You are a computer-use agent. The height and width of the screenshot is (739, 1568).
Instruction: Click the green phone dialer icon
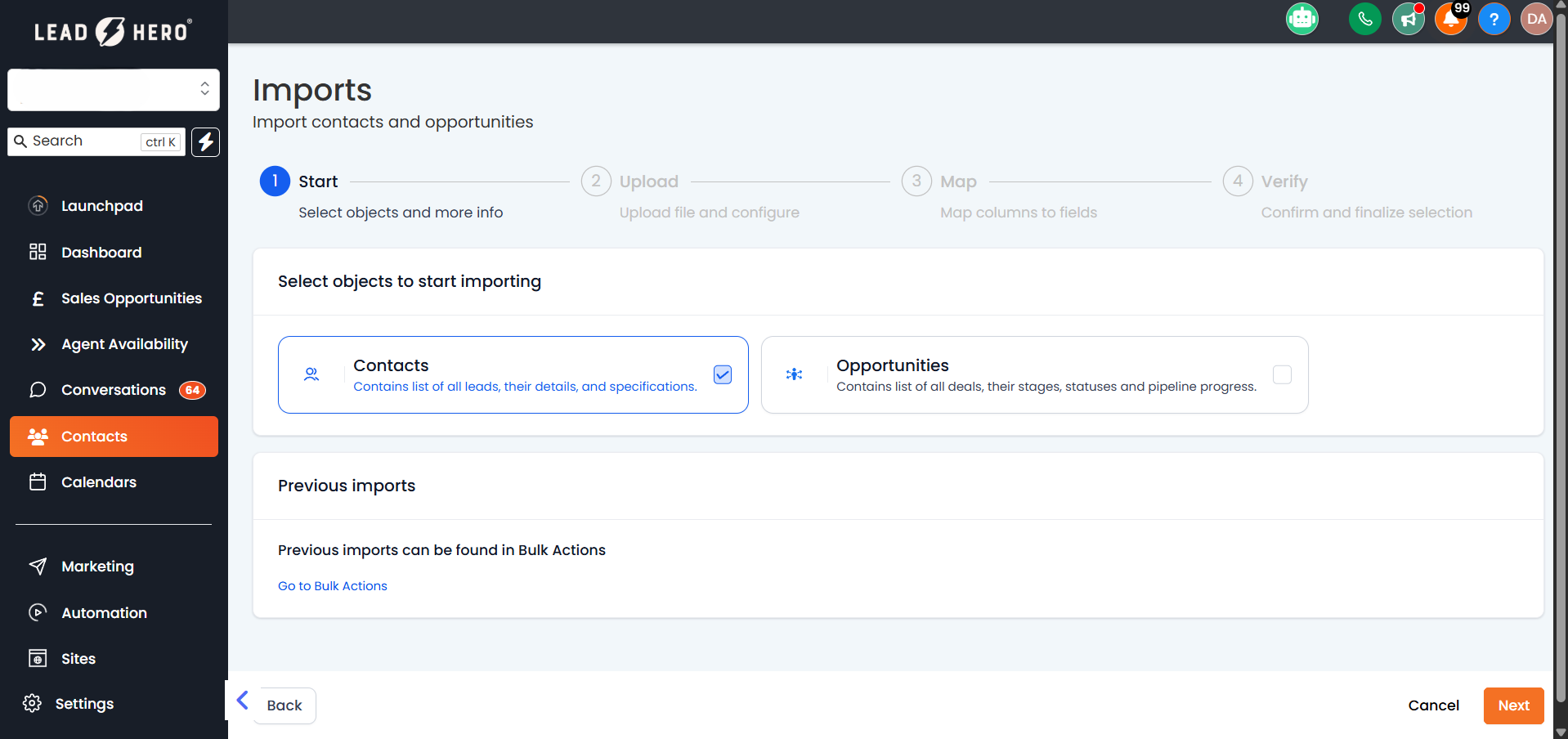(x=1364, y=19)
